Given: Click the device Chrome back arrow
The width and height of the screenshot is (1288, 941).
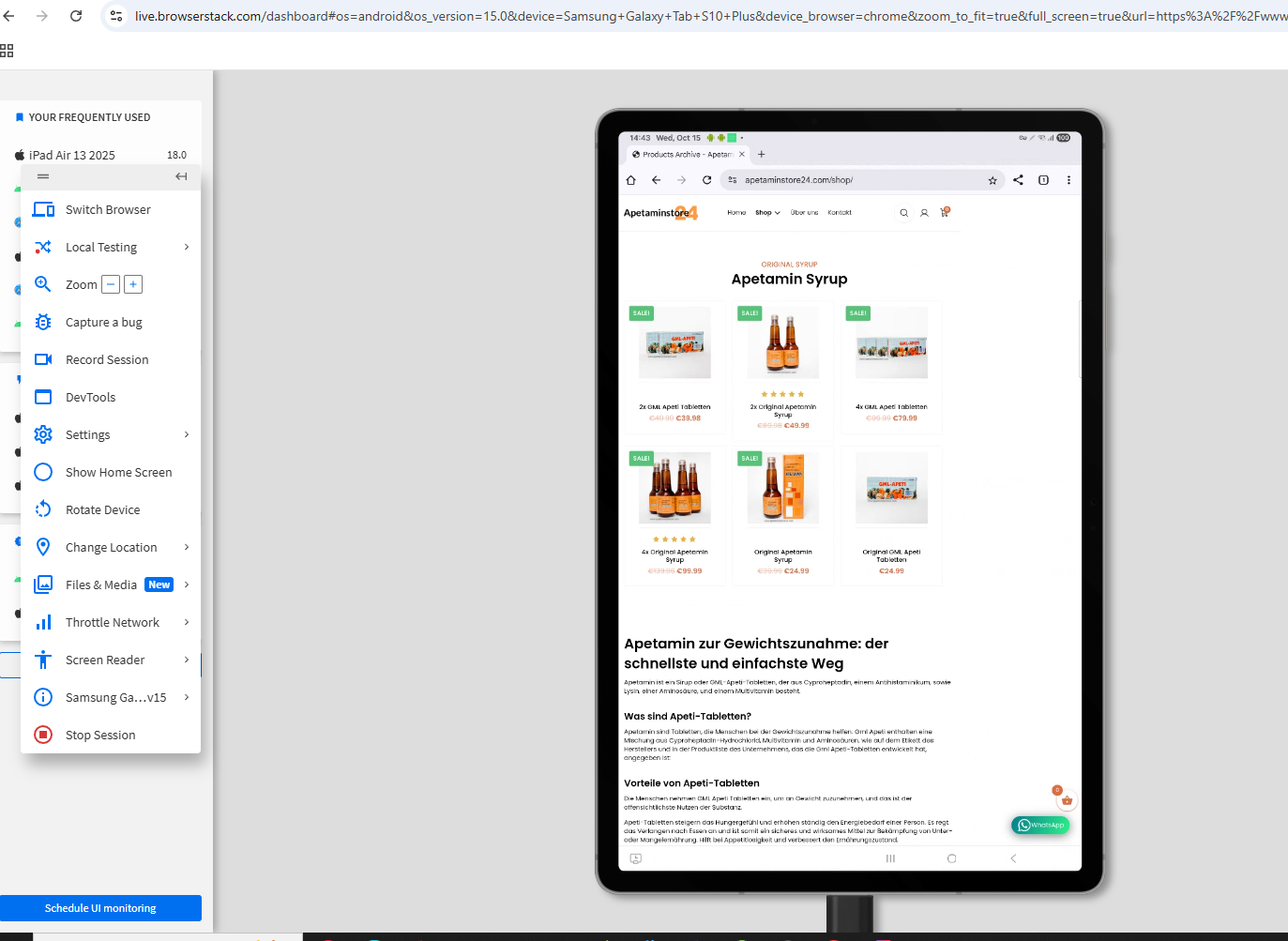Looking at the screenshot, I should tap(656, 180).
